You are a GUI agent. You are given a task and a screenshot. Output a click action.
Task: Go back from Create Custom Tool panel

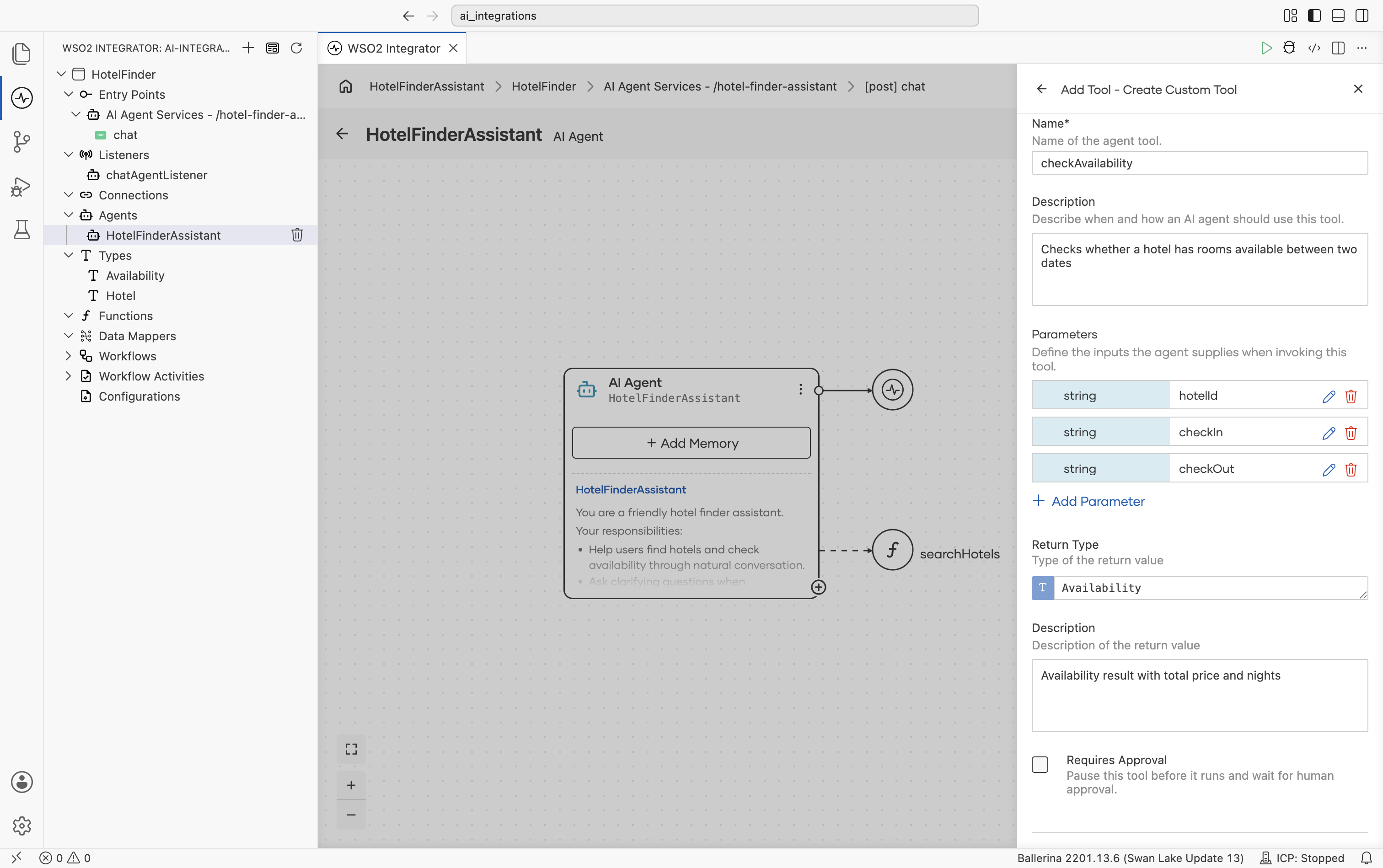[x=1041, y=89]
